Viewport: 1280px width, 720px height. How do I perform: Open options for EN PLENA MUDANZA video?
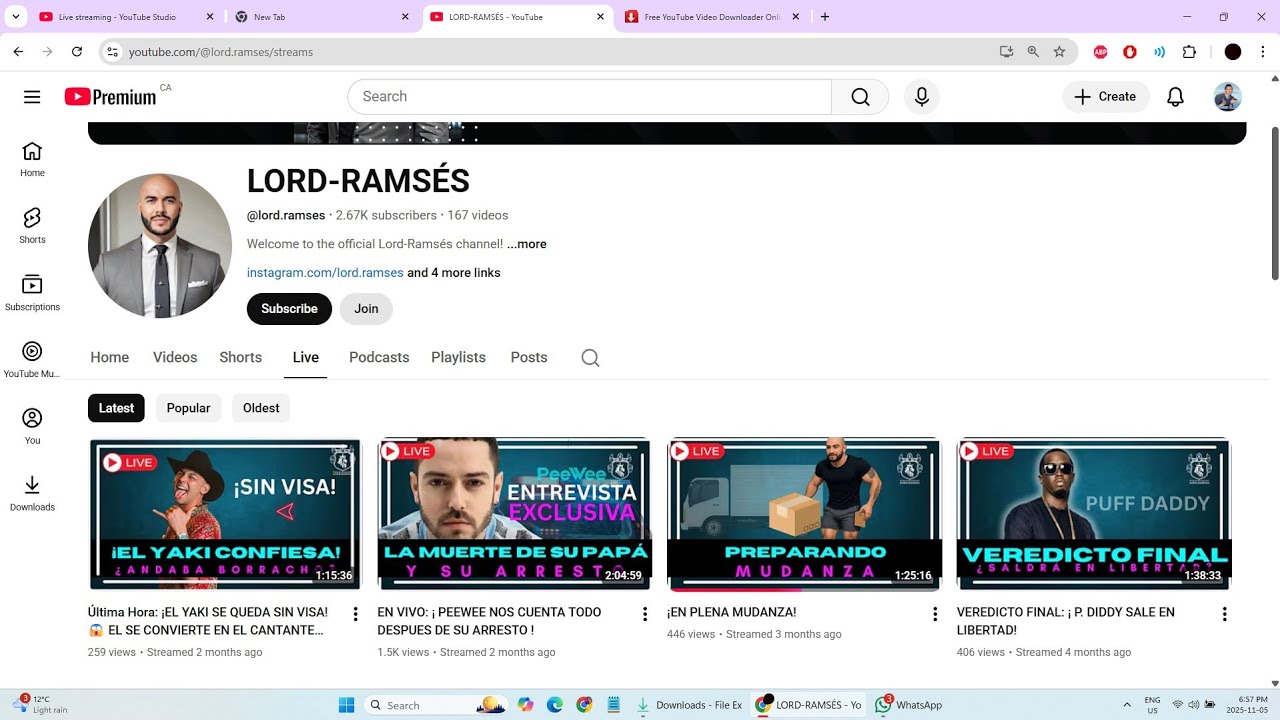point(935,614)
